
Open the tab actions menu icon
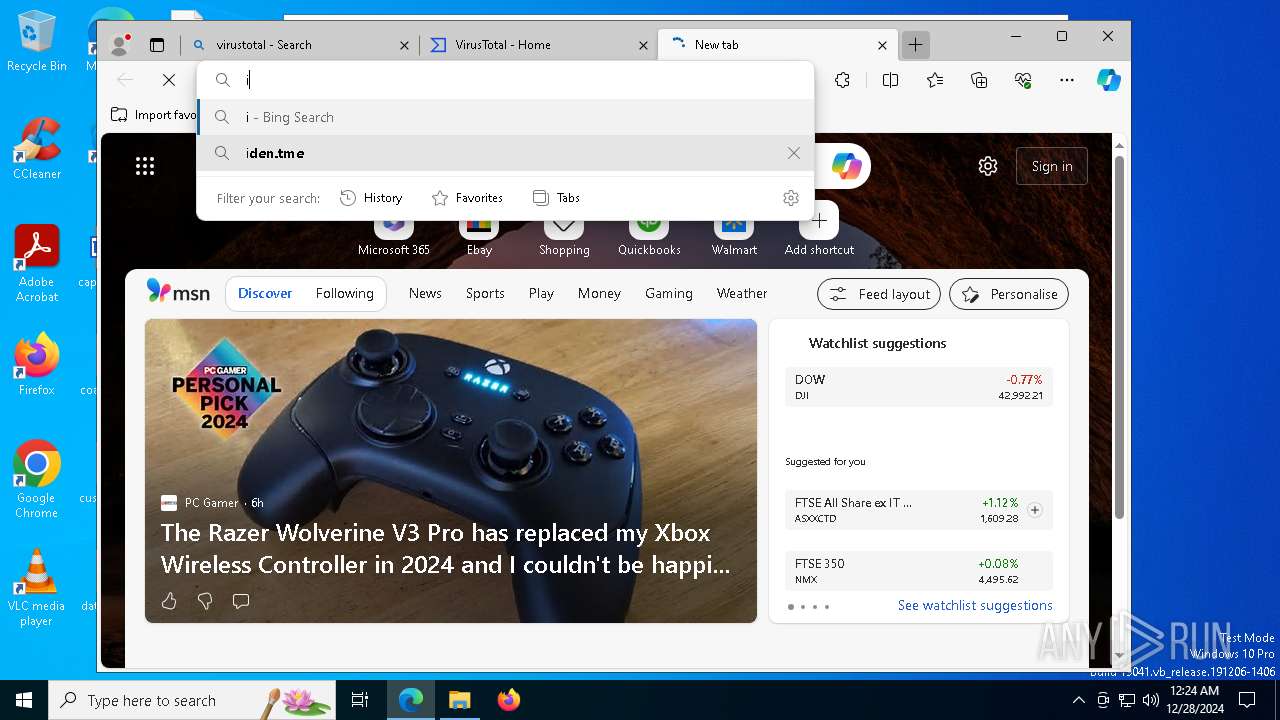pos(157,45)
